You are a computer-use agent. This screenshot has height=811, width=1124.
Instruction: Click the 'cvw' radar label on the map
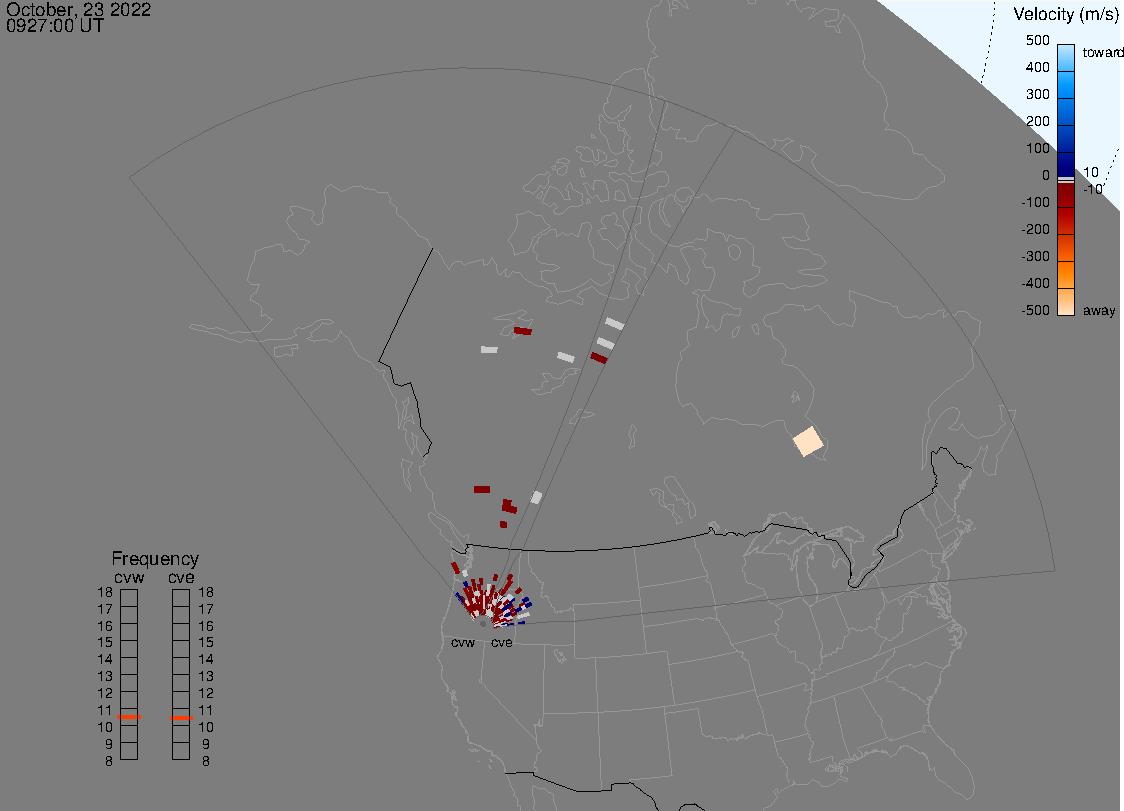(x=463, y=642)
